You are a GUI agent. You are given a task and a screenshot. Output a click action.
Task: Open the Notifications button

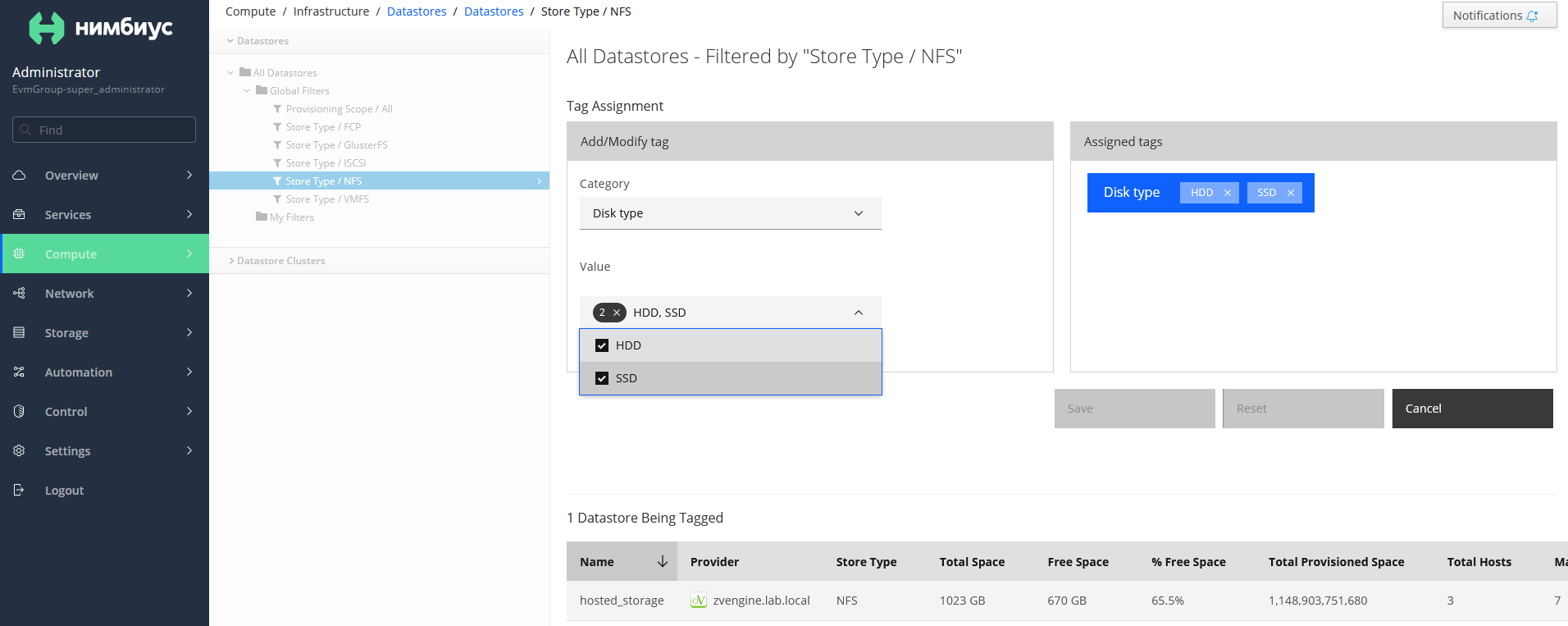tap(1499, 16)
